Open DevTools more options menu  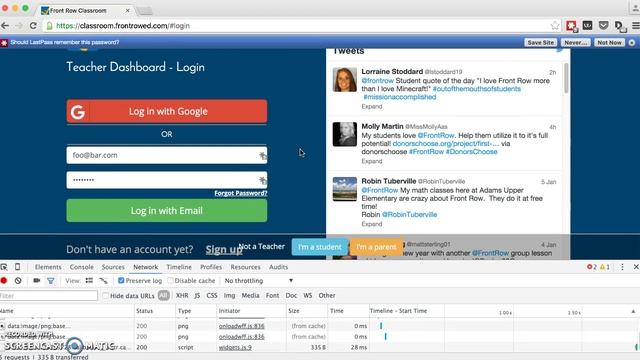point(622,267)
